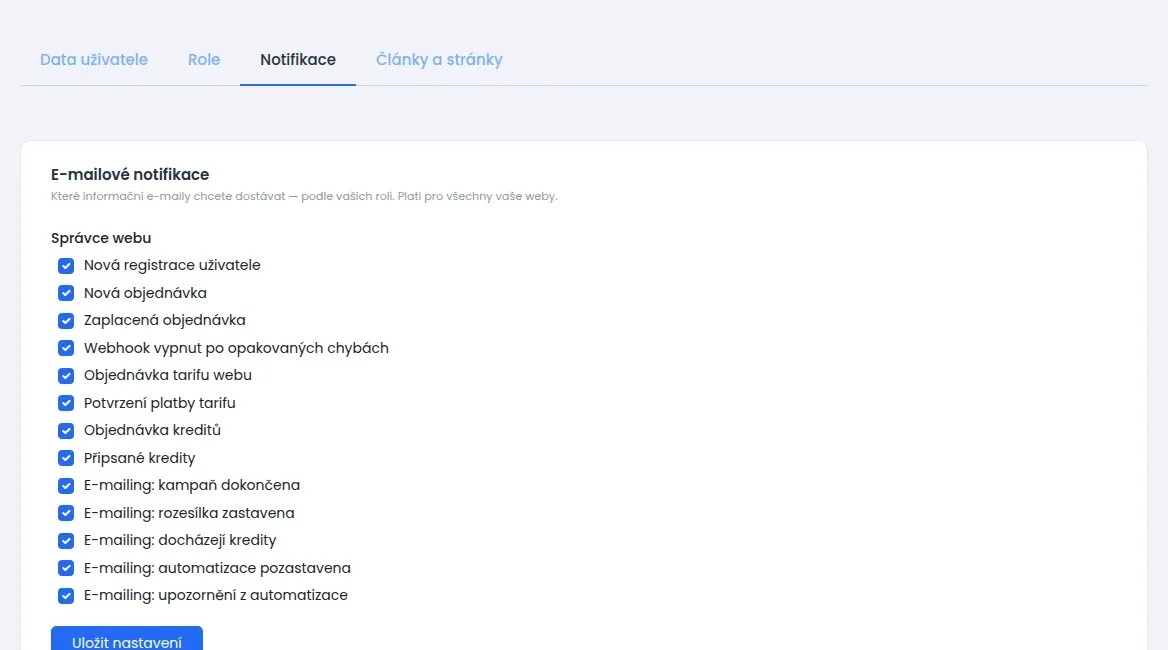
Task: Open the Data uživatele tab
Action: pyautogui.click(x=94, y=60)
